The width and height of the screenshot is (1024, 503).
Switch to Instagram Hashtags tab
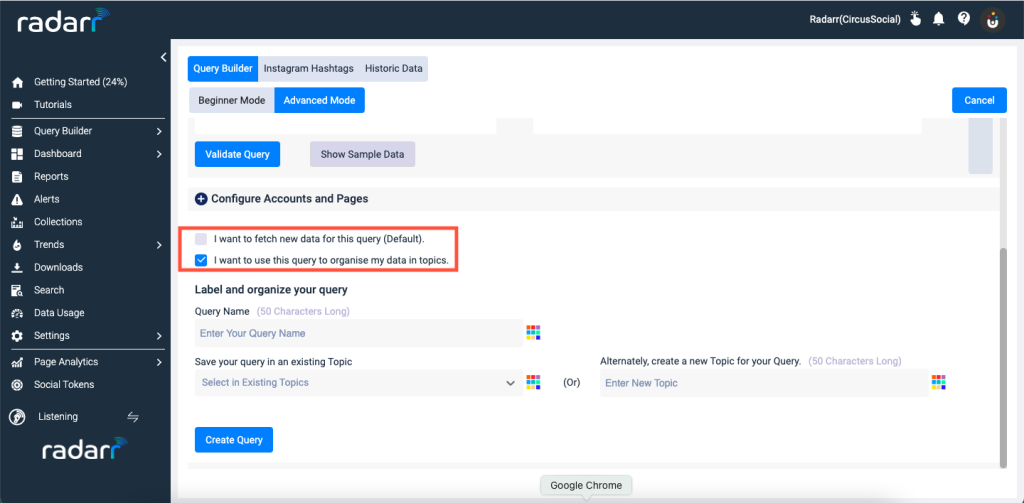click(x=309, y=69)
